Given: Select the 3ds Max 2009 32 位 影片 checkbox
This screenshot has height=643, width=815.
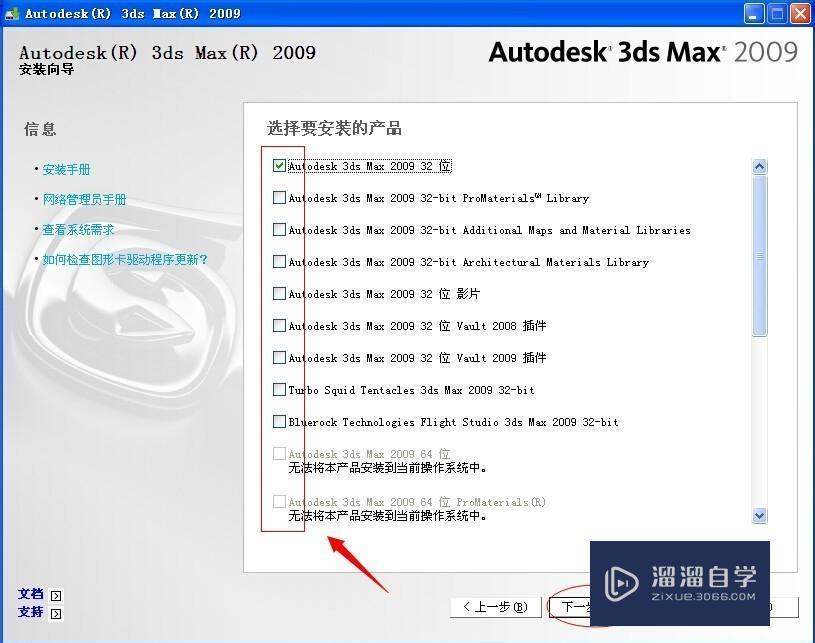Looking at the screenshot, I should [280, 294].
